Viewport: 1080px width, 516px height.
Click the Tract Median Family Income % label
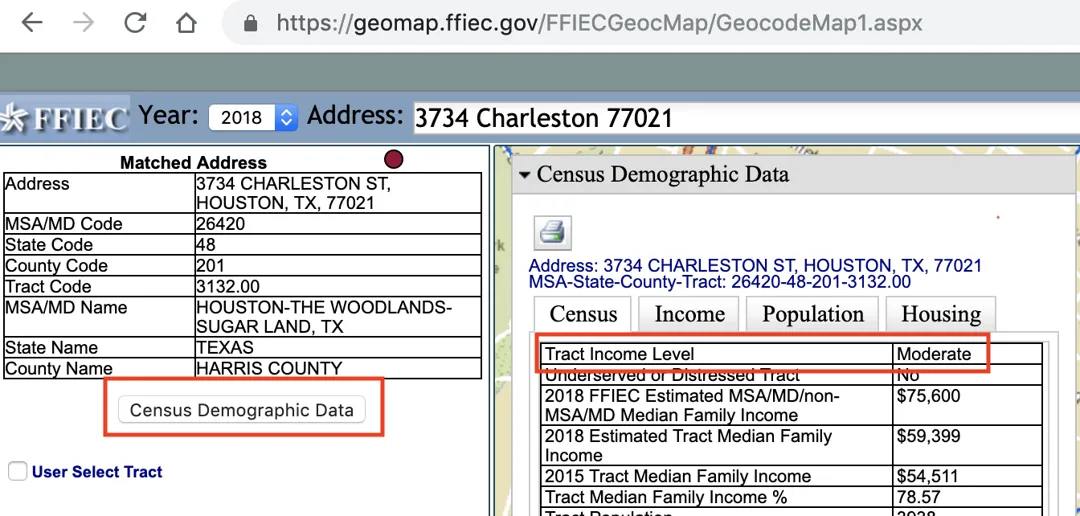(666, 497)
